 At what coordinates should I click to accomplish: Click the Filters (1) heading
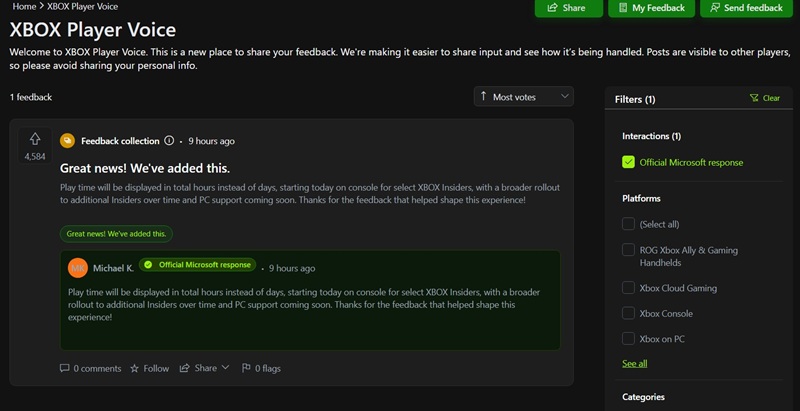pos(635,99)
